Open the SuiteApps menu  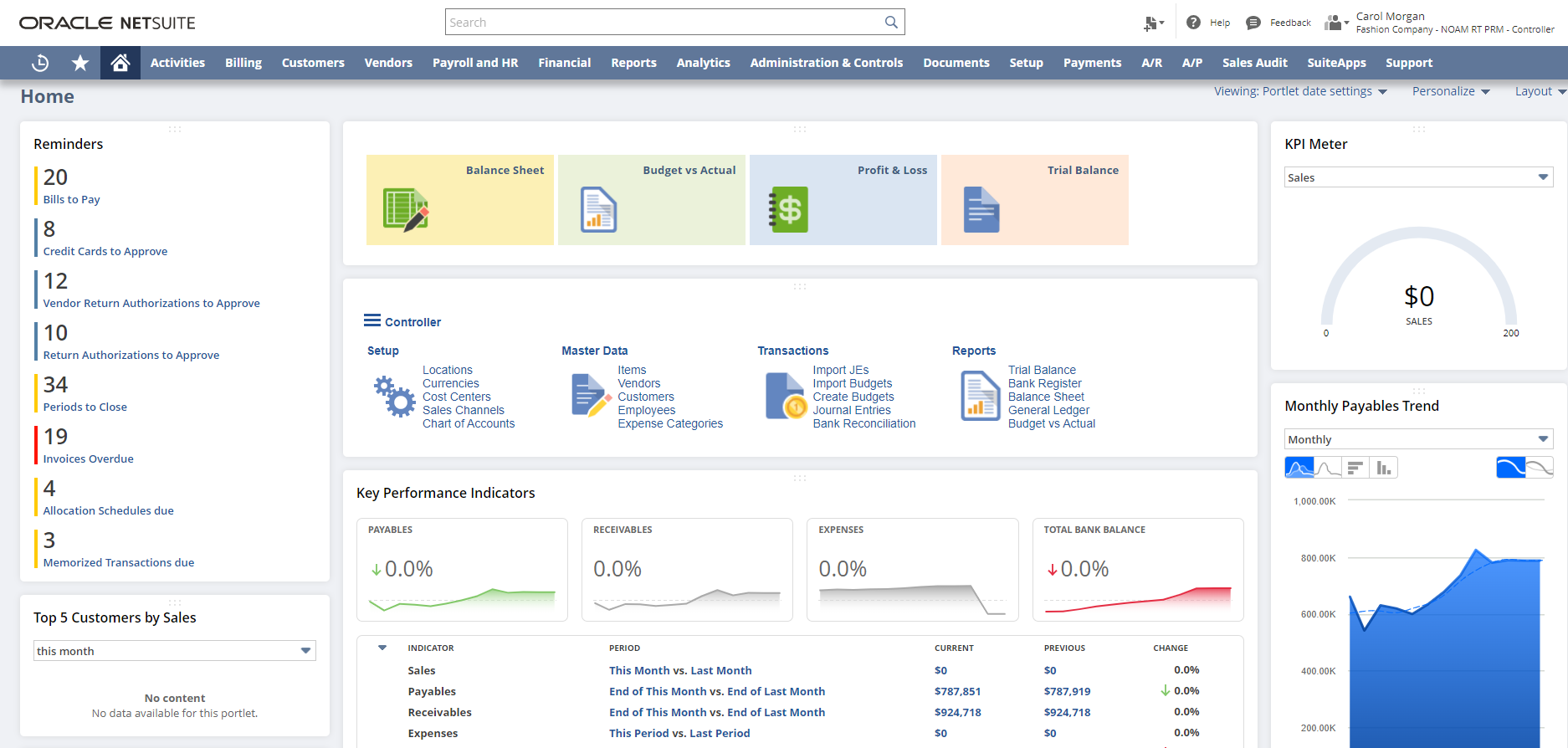point(1337,63)
